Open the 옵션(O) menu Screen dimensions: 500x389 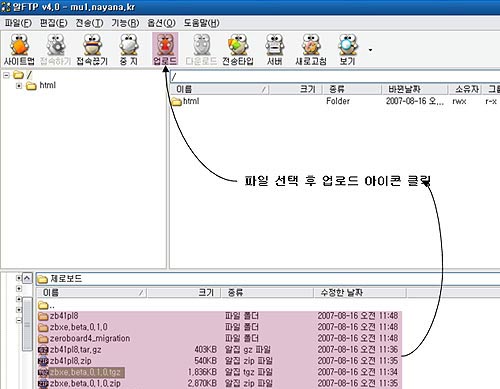[161, 23]
